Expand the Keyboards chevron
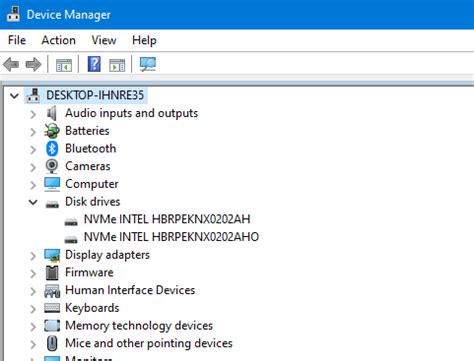 click(x=33, y=309)
